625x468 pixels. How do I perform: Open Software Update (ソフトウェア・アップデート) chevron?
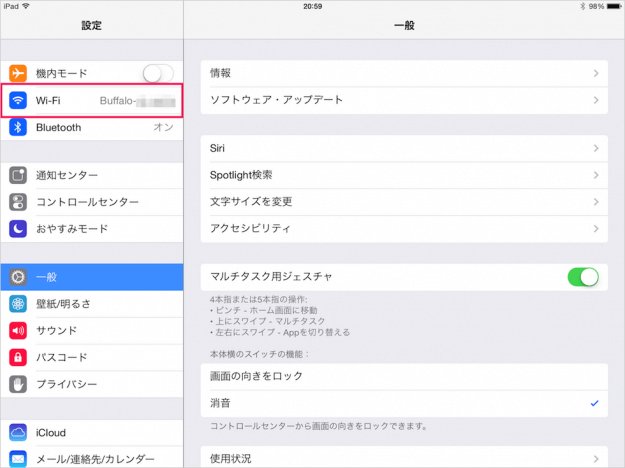pyautogui.click(x=595, y=100)
